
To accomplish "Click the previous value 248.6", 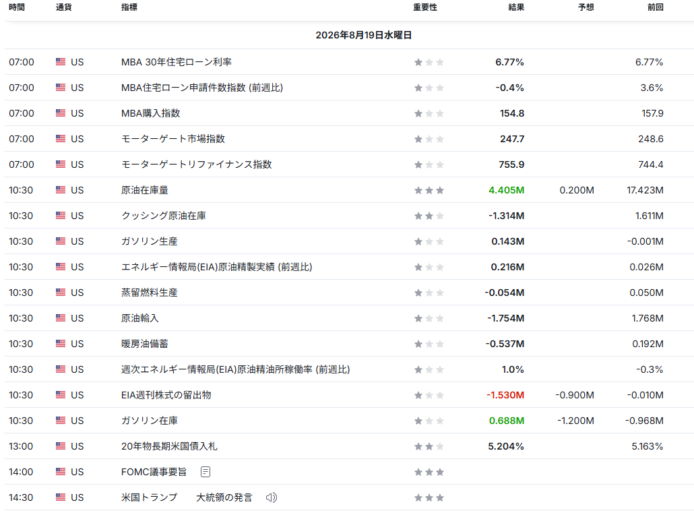I will point(651,139).
